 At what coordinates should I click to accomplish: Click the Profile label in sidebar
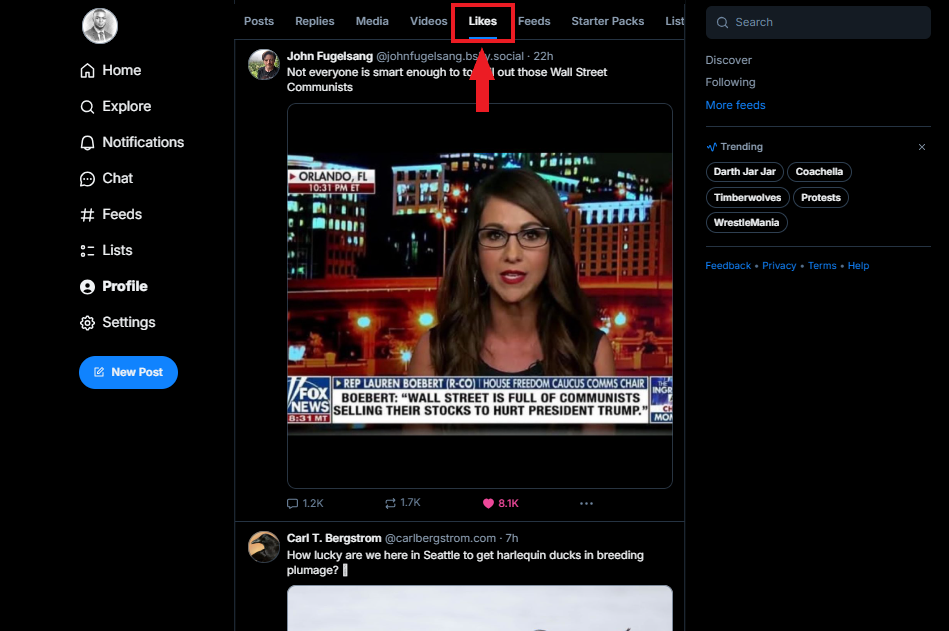tap(125, 287)
